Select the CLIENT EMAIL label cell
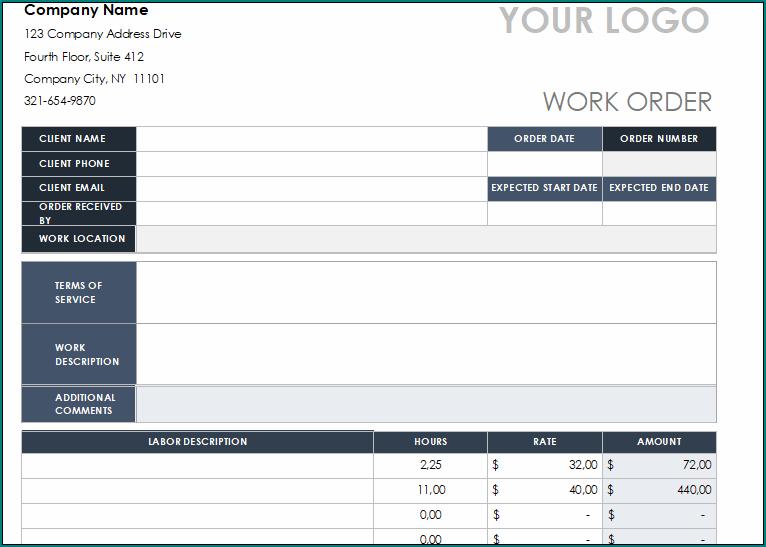The width and height of the screenshot is (766, 547). pyautogui.click(x=79, y=188)
